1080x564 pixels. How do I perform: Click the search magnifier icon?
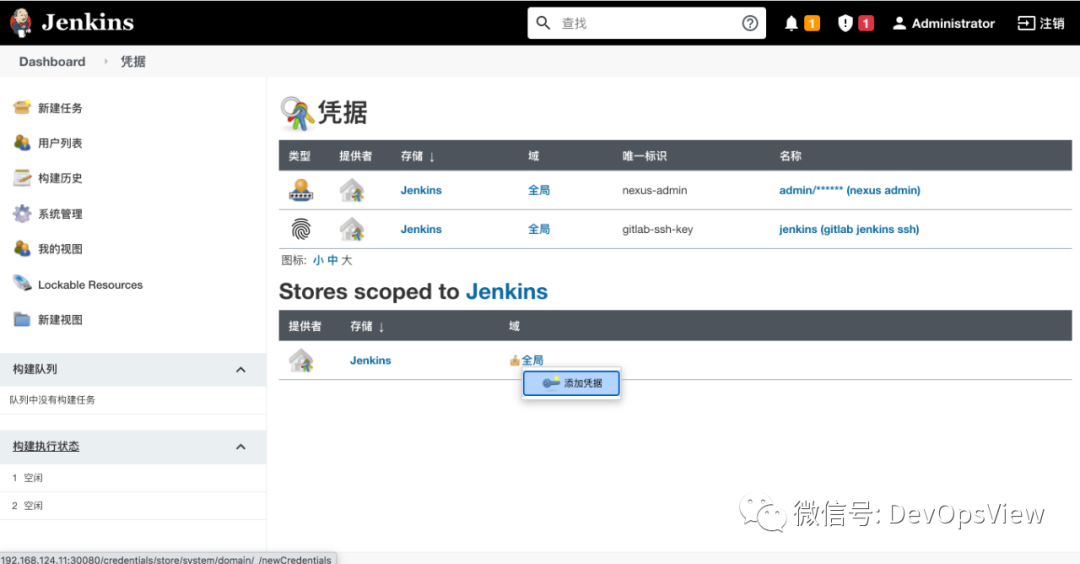(x=543, y=23)
